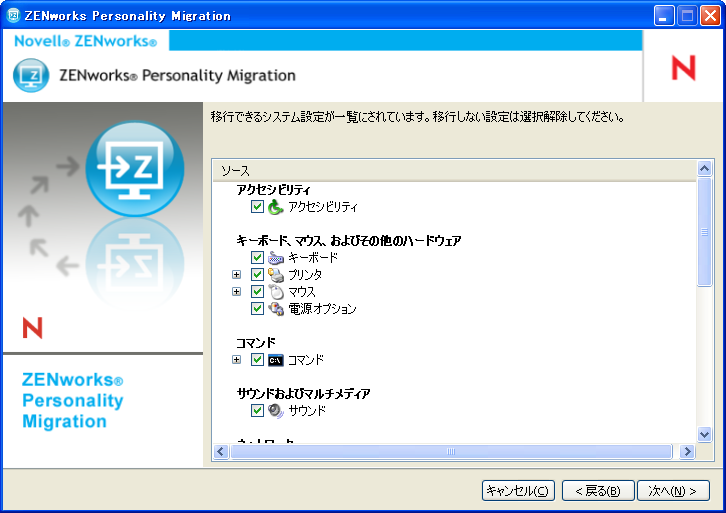The width and height of the screenshot is (726, 513).
Task: Expand the プリンタ tree node
Action: [236, 275]
